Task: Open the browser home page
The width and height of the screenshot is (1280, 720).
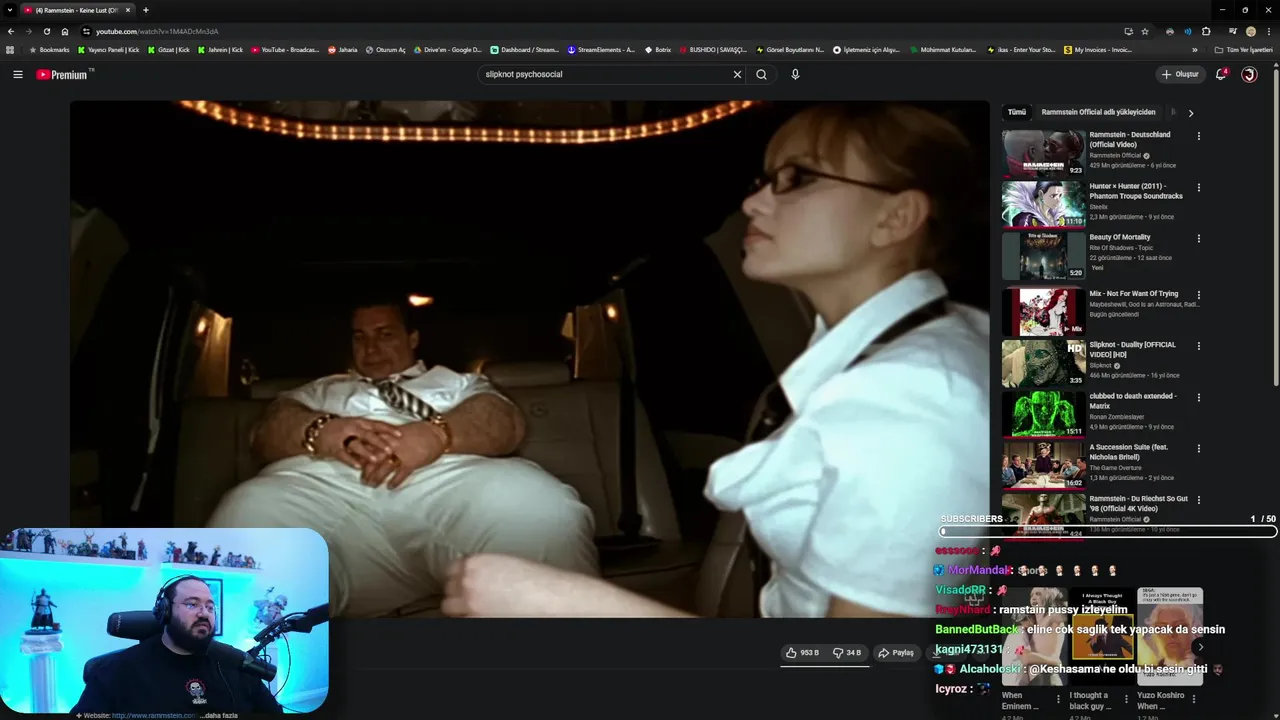Action: point(65,31)
